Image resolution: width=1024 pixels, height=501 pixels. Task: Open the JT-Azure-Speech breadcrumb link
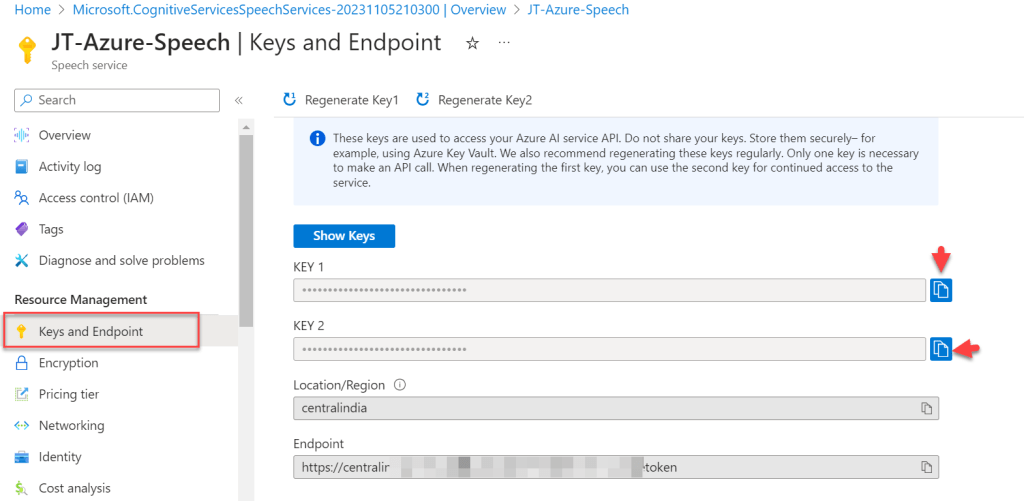(x=578, y=10)
